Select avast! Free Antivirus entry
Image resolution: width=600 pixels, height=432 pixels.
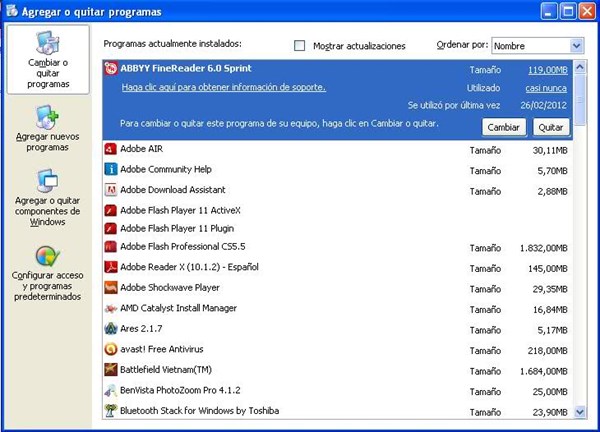161,349
